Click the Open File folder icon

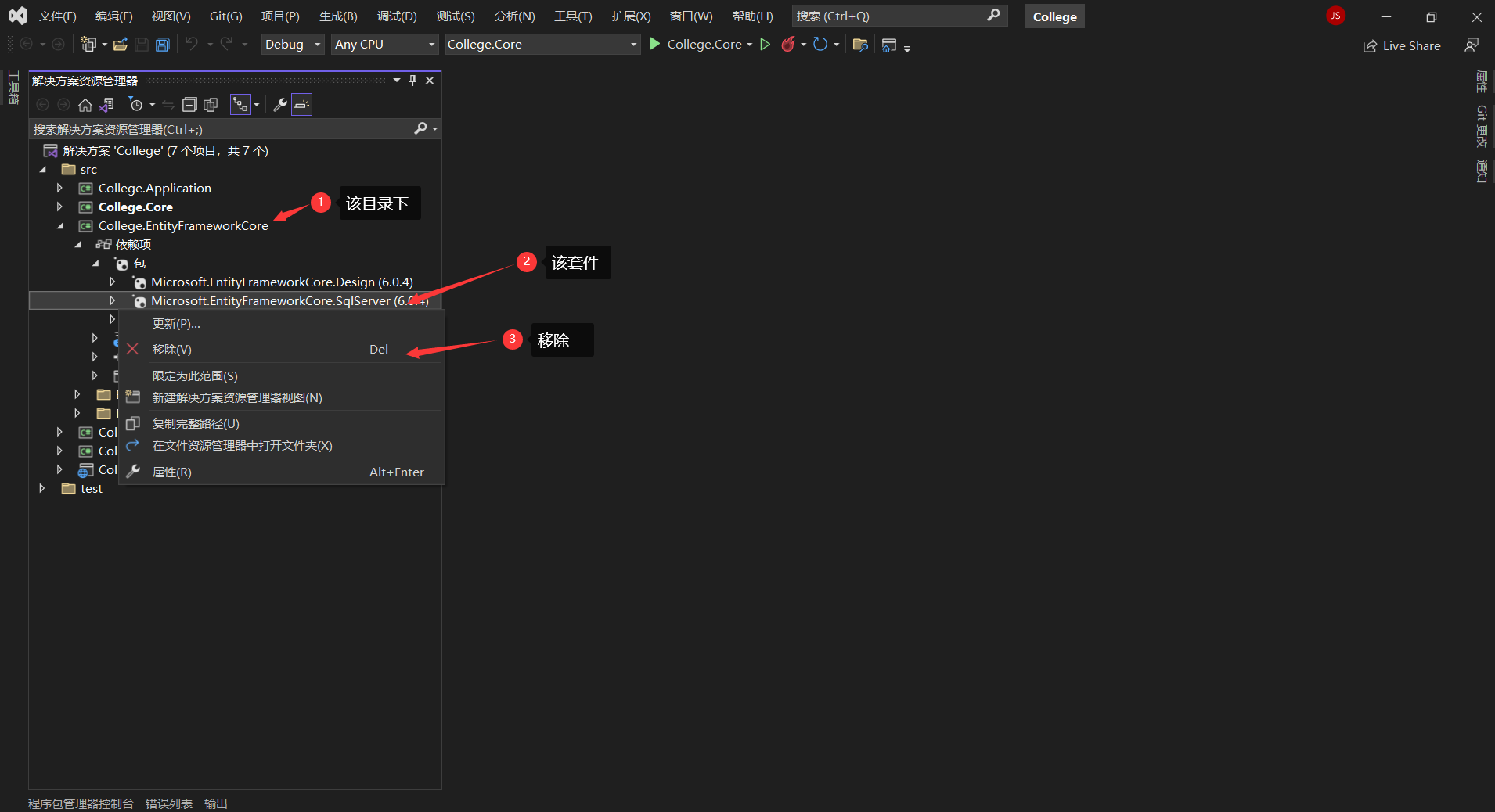coord(120,45)
